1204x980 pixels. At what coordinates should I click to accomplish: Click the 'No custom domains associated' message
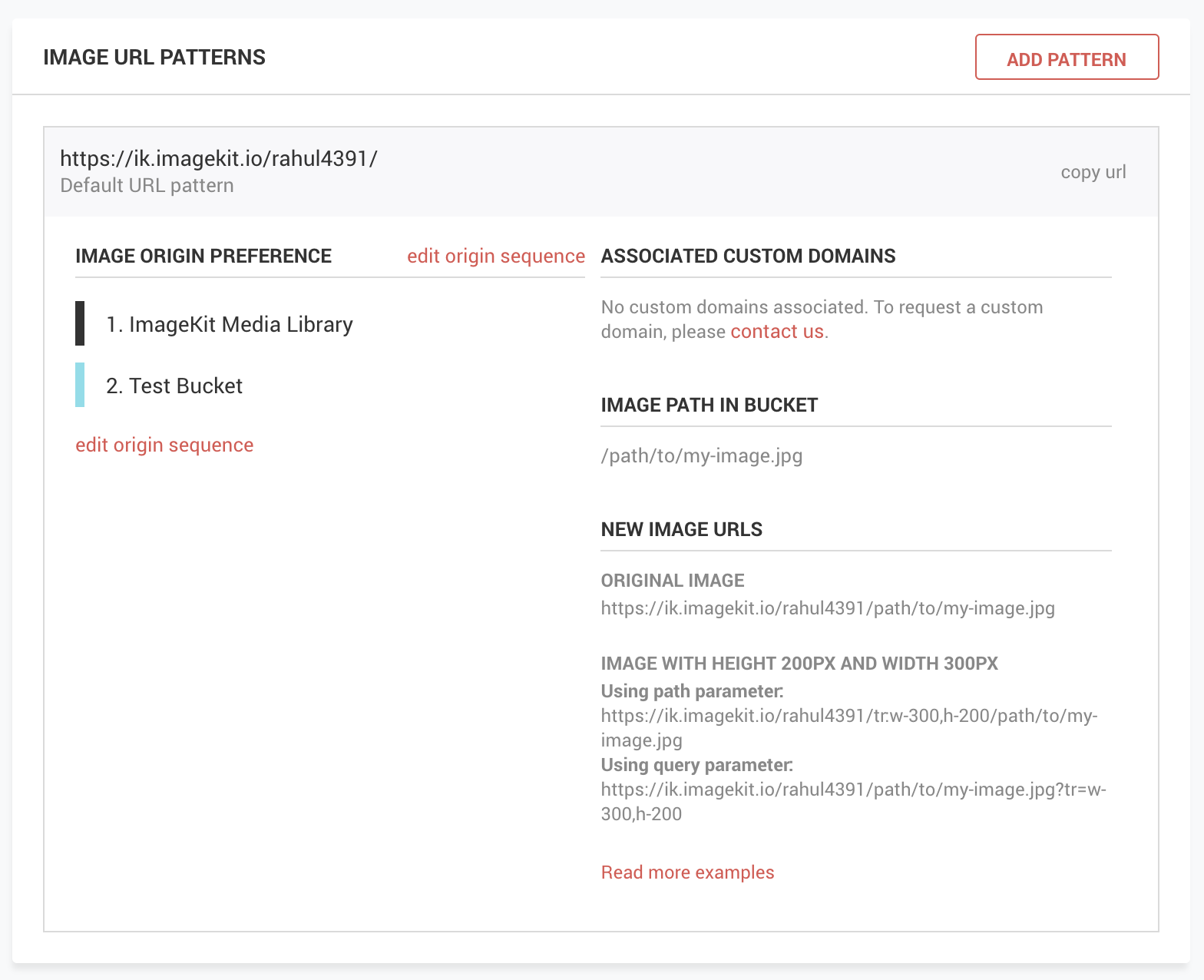[822, 319]
